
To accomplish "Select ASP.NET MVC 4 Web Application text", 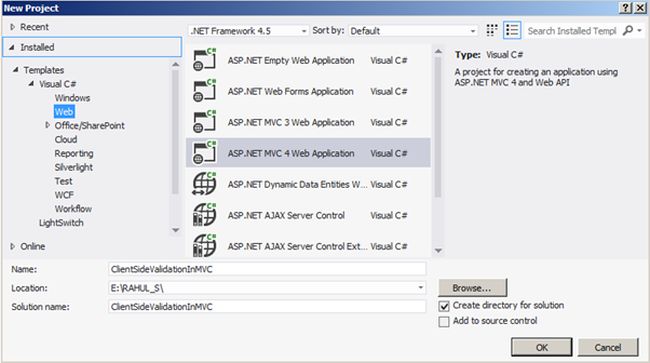I will pyautogui.click(x=291, y=153).
